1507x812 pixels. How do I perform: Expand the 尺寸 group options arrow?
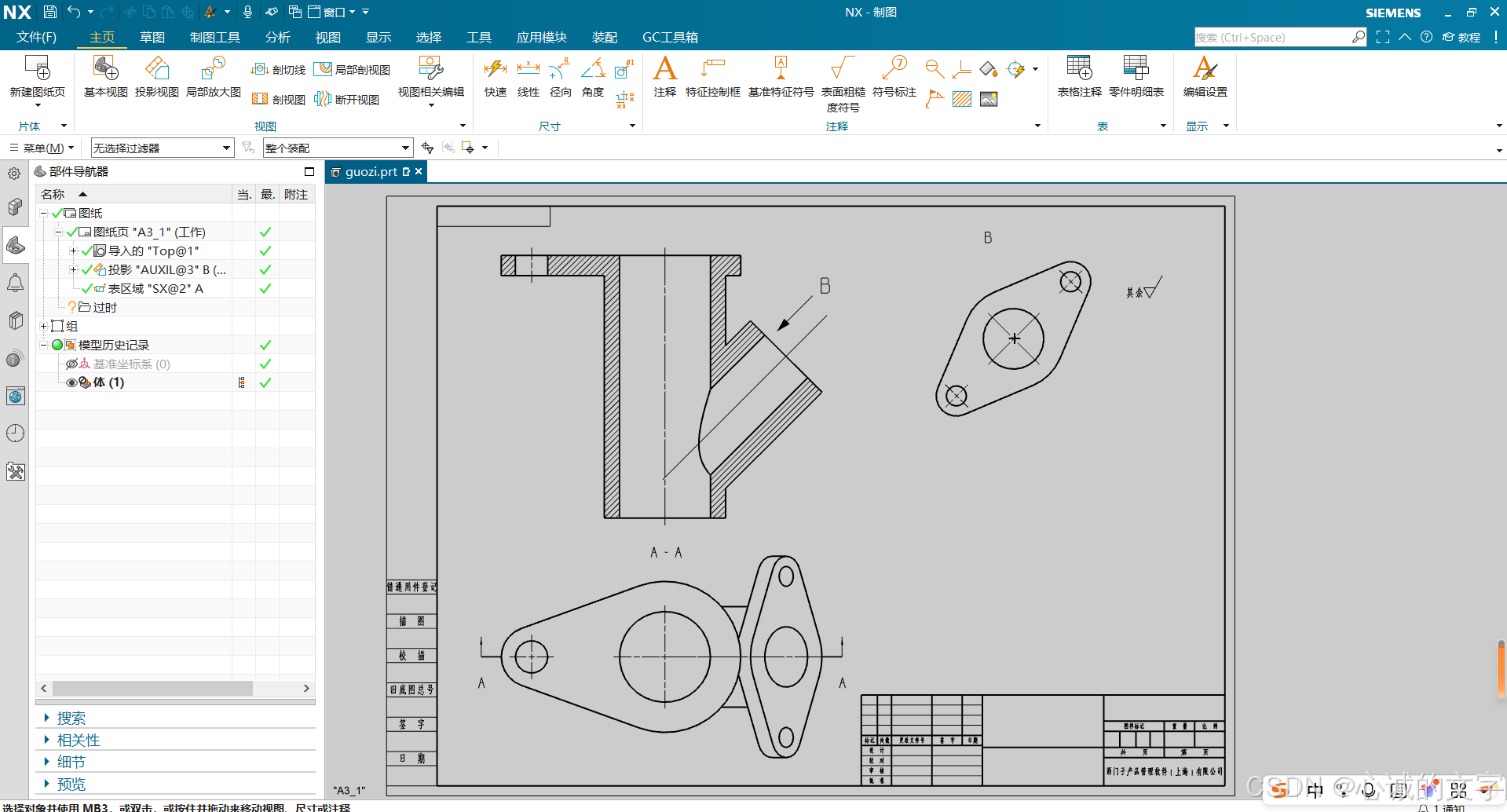click(632, 126)
